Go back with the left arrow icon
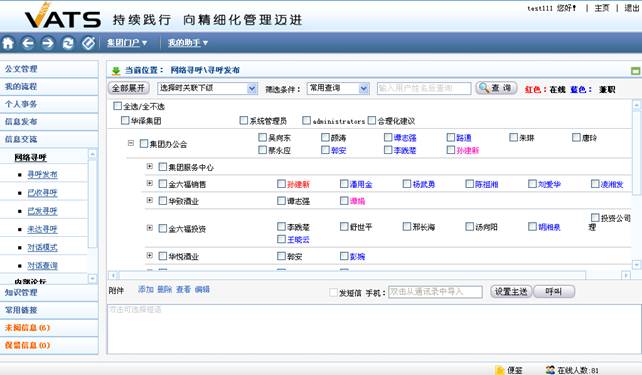The image size is (642, 375). tap(28, 43)
